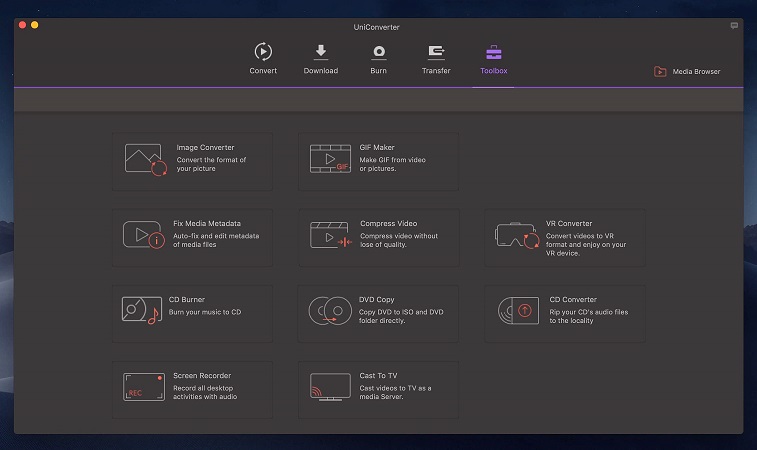Open the Download section icon
Viewport: 757px width, 450px height.
(x=321, y=52)
